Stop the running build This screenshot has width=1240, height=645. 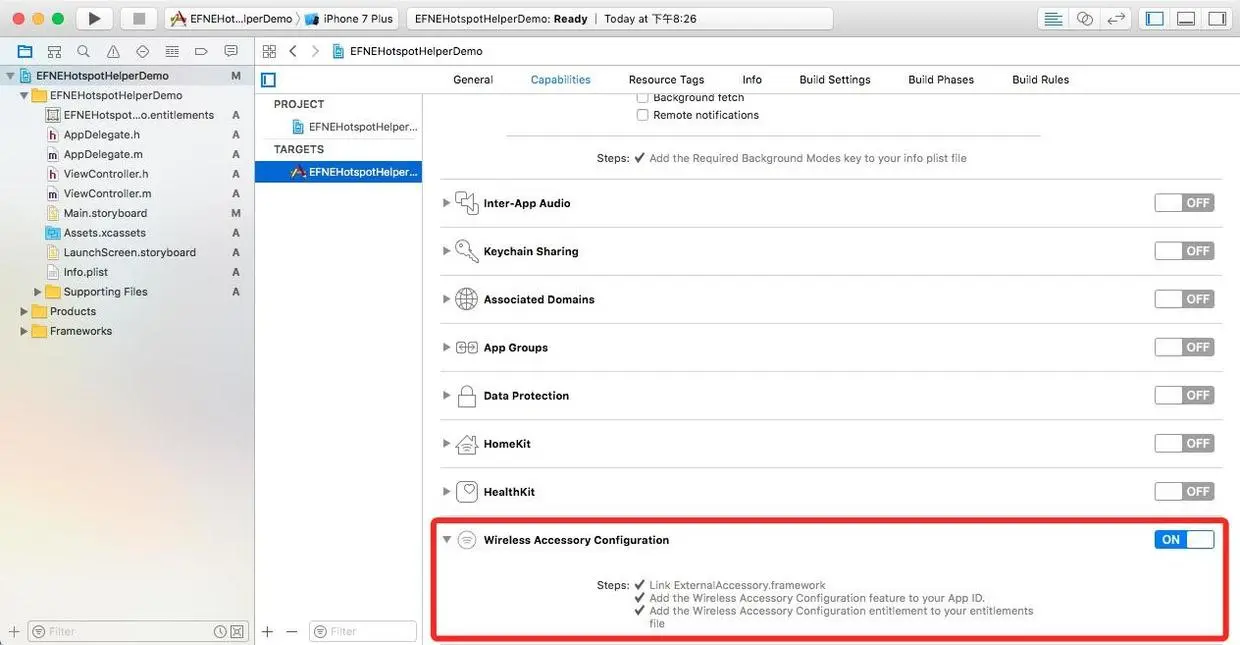pyautogui.click(x=139, y=18)
